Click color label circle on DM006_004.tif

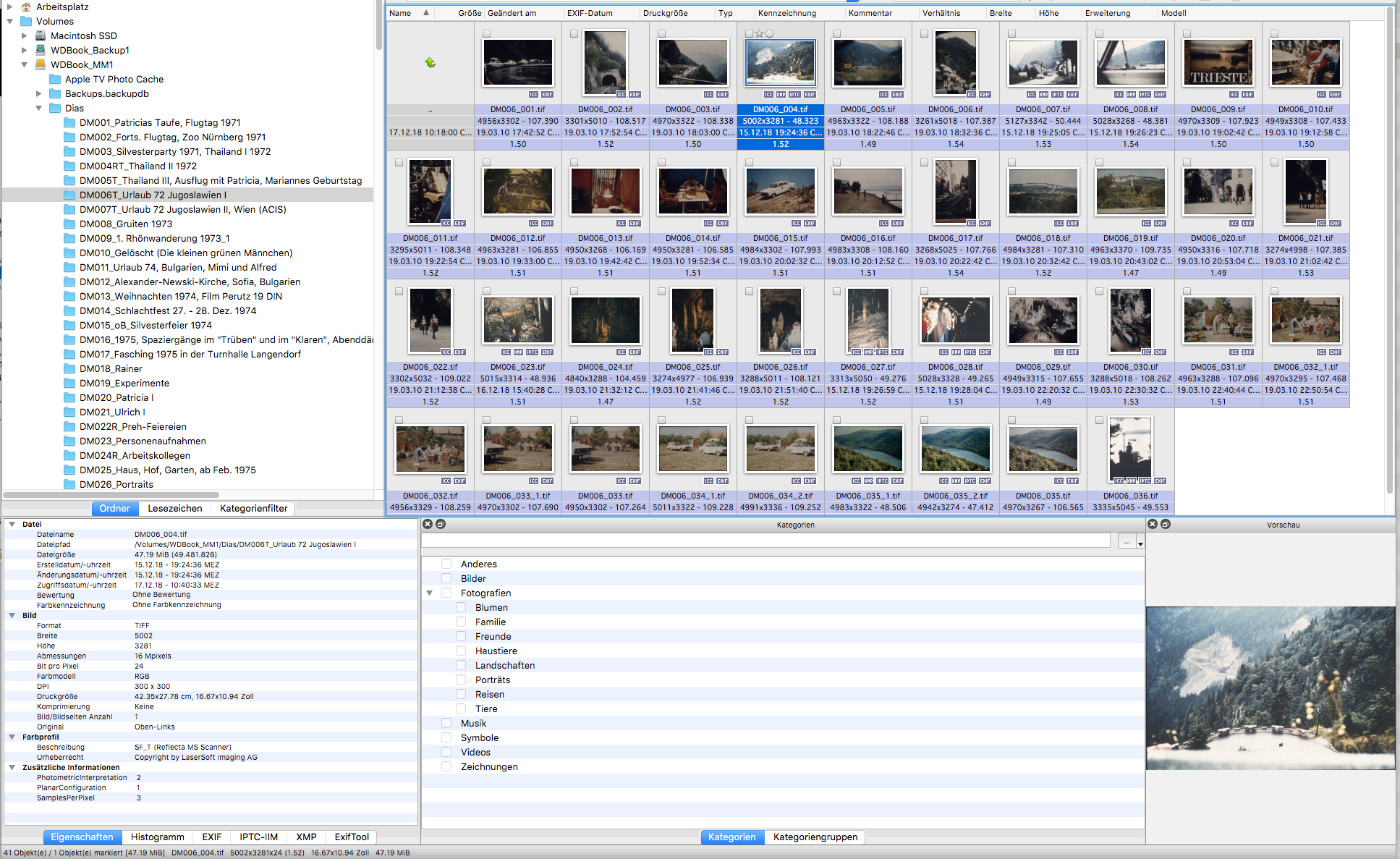tap(769, 33)
